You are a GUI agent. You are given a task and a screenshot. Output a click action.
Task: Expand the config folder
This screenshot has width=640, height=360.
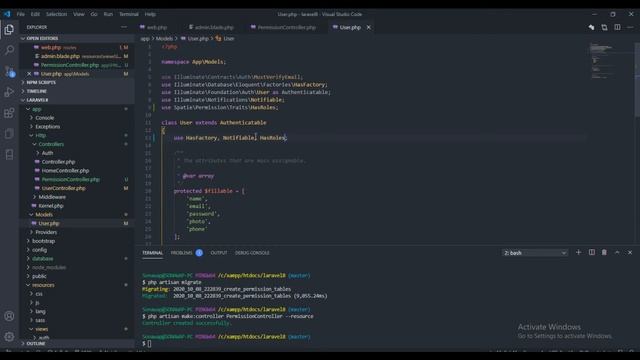click(x=39, y=250)
